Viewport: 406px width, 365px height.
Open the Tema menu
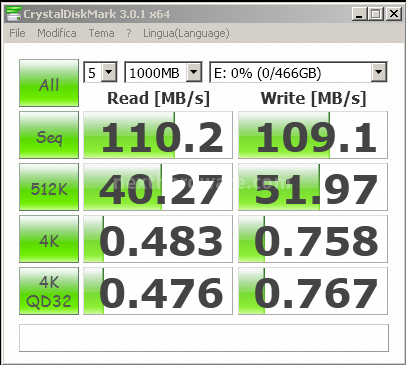pyautogui.click(x=101, y=33)
